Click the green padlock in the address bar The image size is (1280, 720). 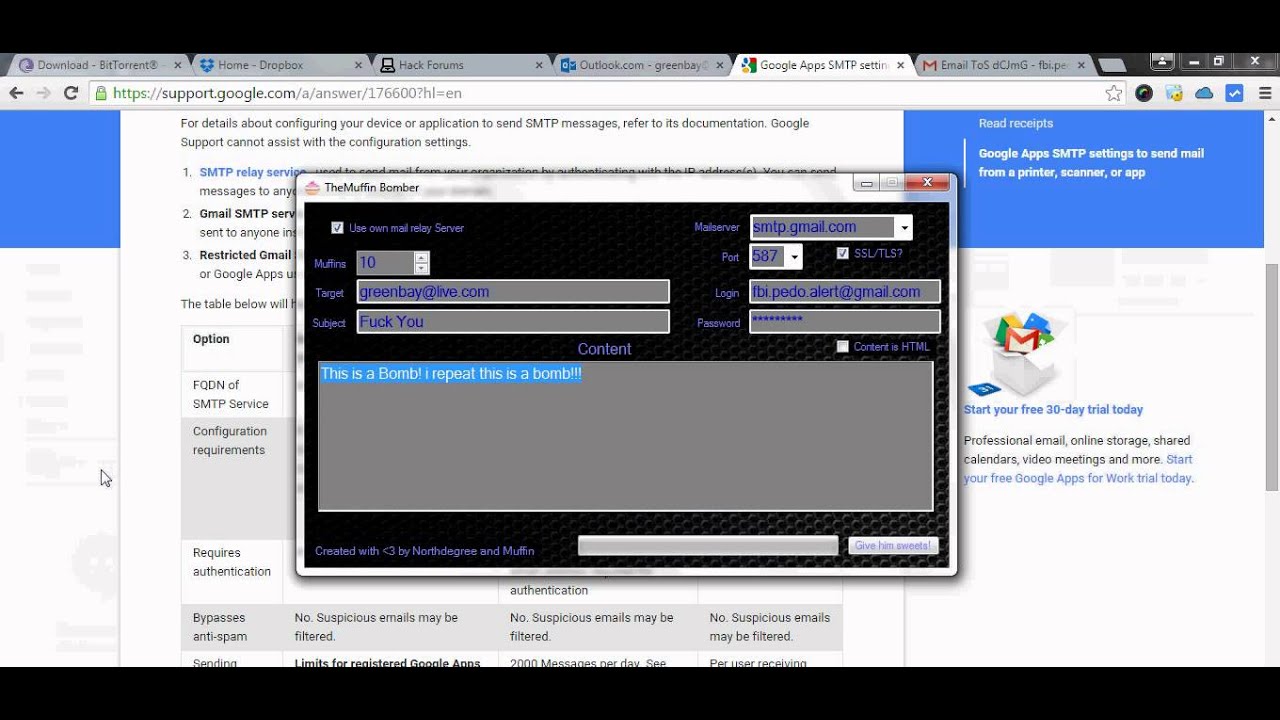pos(101,93)
